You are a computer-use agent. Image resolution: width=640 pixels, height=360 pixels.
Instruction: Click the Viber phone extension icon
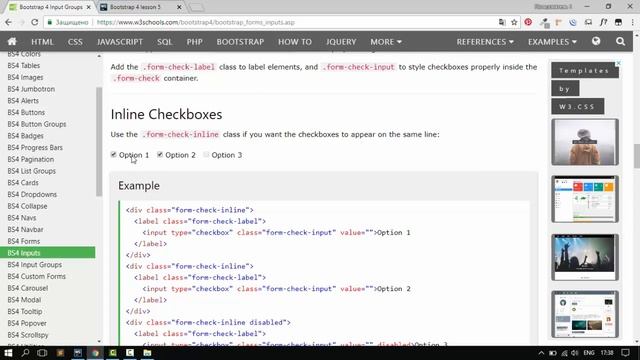pos(573,22)
